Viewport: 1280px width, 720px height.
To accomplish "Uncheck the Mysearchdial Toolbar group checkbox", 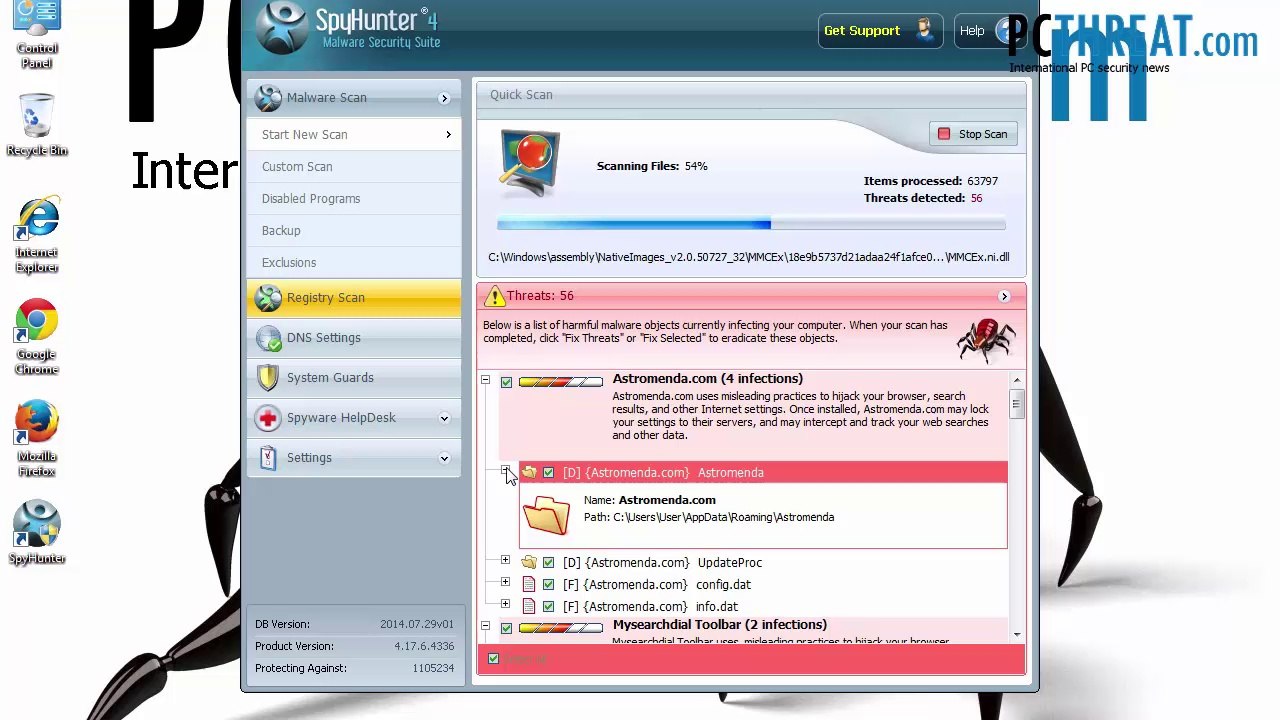I will pyautogui.click(x=506, y=628).
